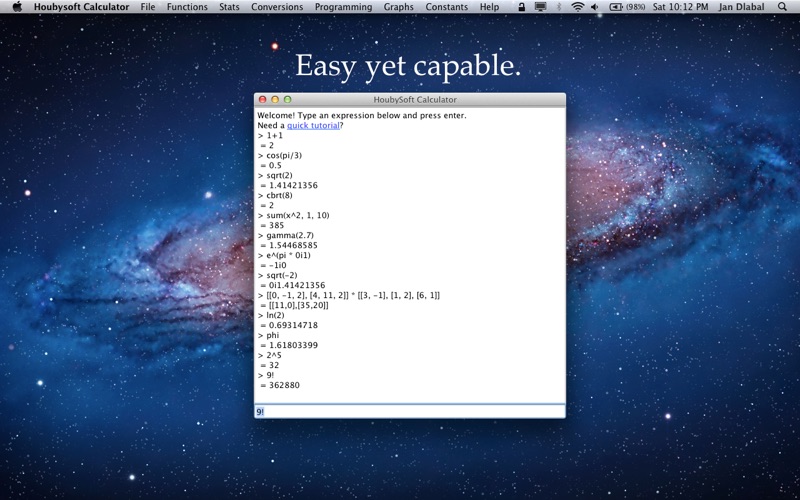Click the Bluetooth icon in menu bar
Image resolution: width=800 pixels, height=500 pixels.
(559, 7)
